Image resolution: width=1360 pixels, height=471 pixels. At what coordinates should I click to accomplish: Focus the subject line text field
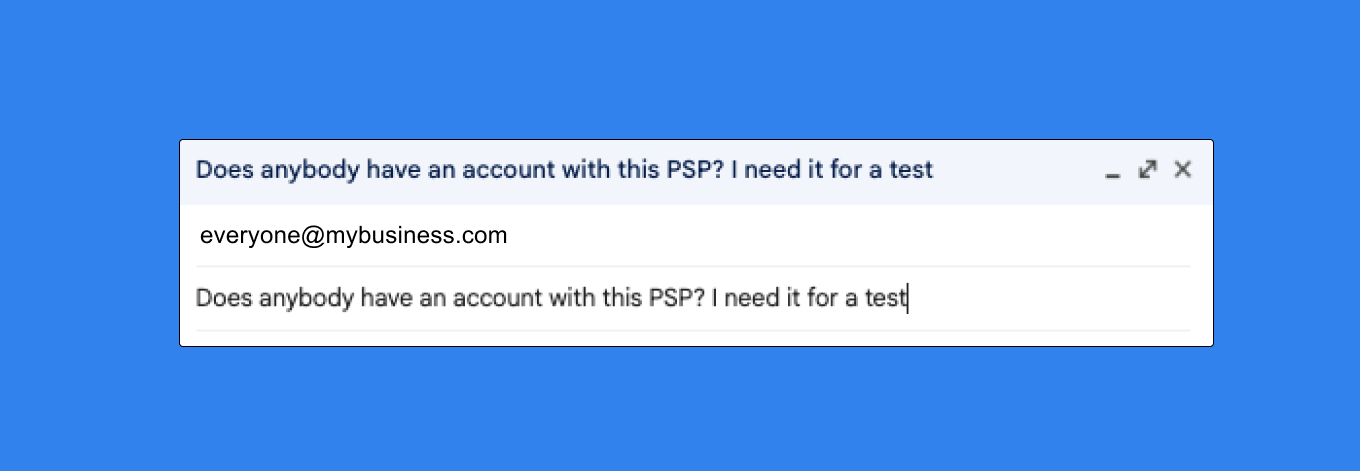pos(550,298)
